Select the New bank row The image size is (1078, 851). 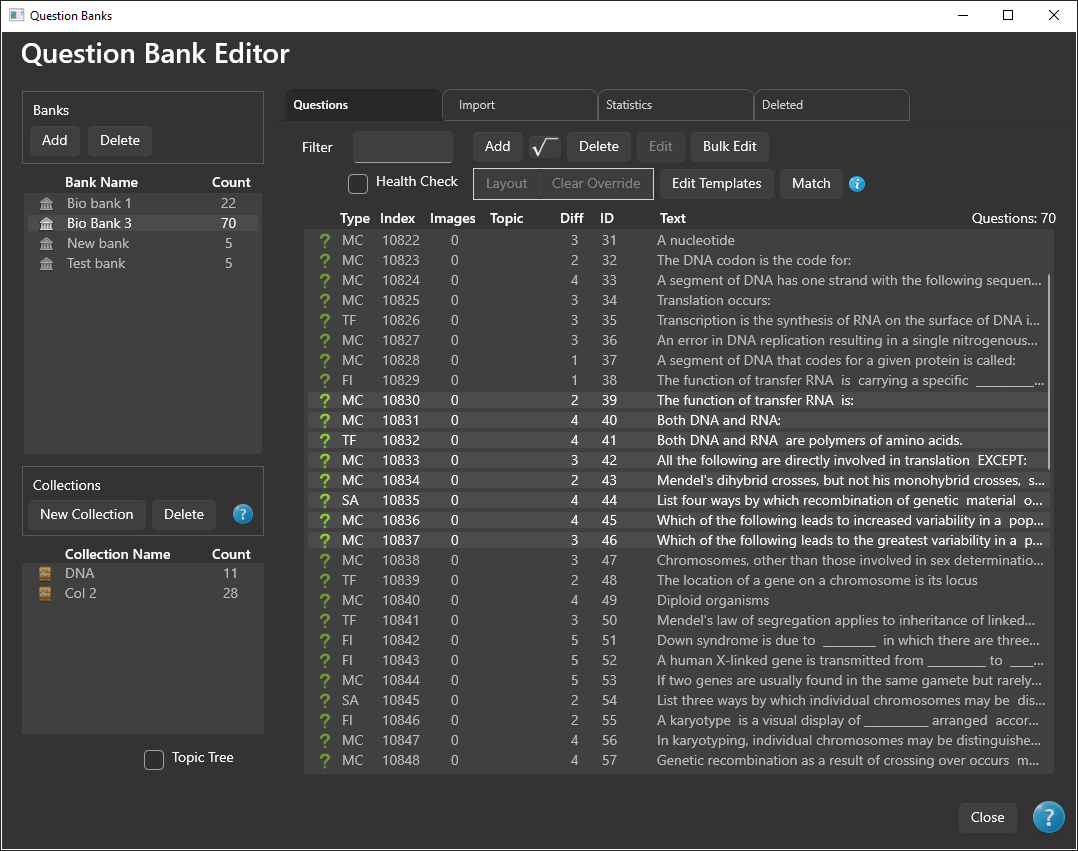(143, 243)
